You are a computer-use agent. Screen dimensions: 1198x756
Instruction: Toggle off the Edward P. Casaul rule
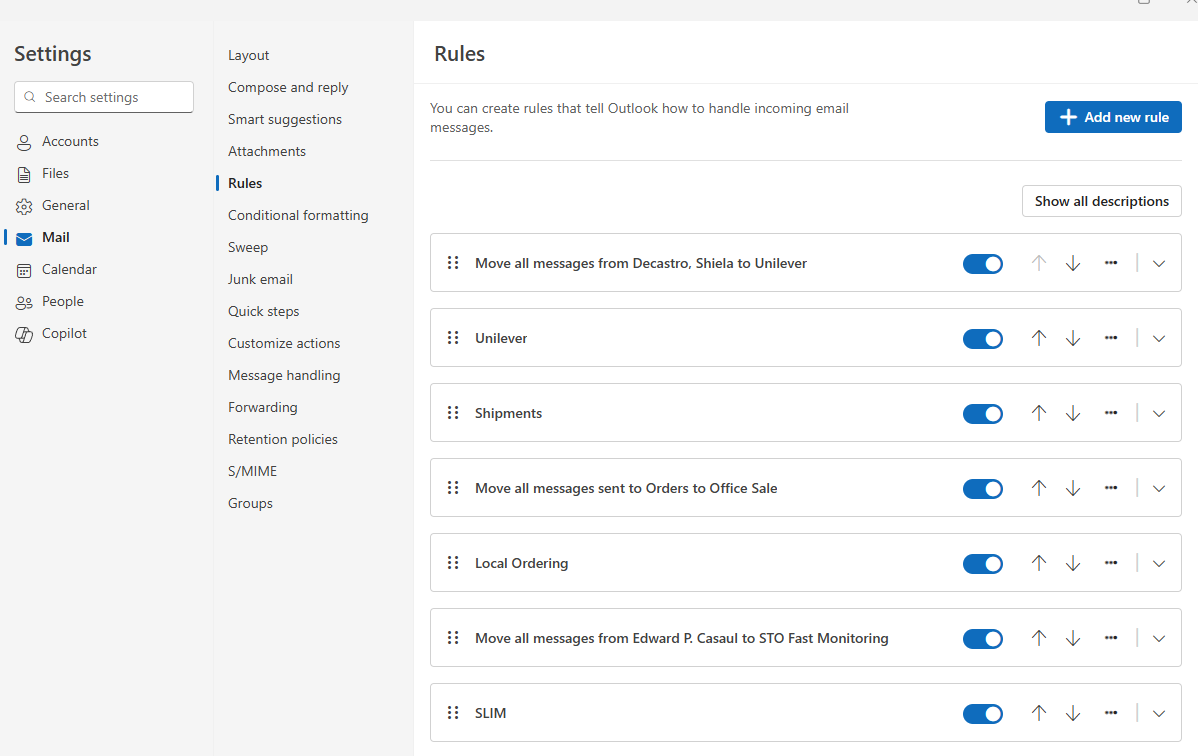982,638
